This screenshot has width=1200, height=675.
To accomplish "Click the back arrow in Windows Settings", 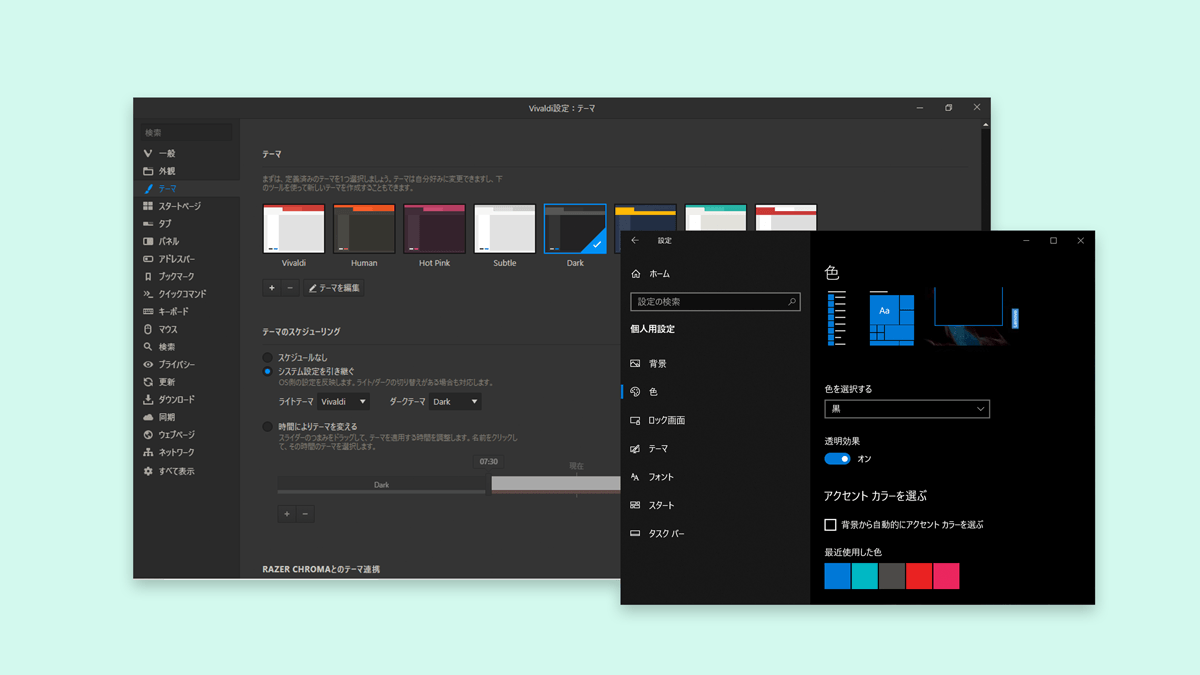I will point(635,241).
